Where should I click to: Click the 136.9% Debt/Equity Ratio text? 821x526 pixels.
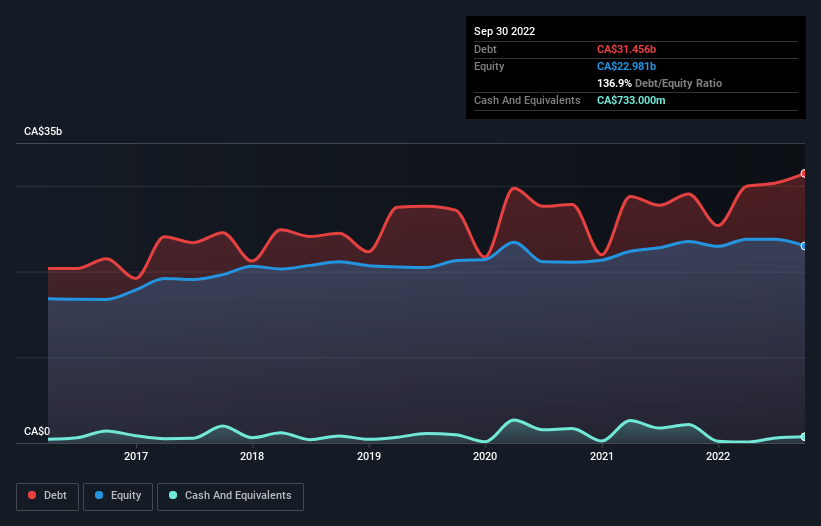click(x=659, y=83)
